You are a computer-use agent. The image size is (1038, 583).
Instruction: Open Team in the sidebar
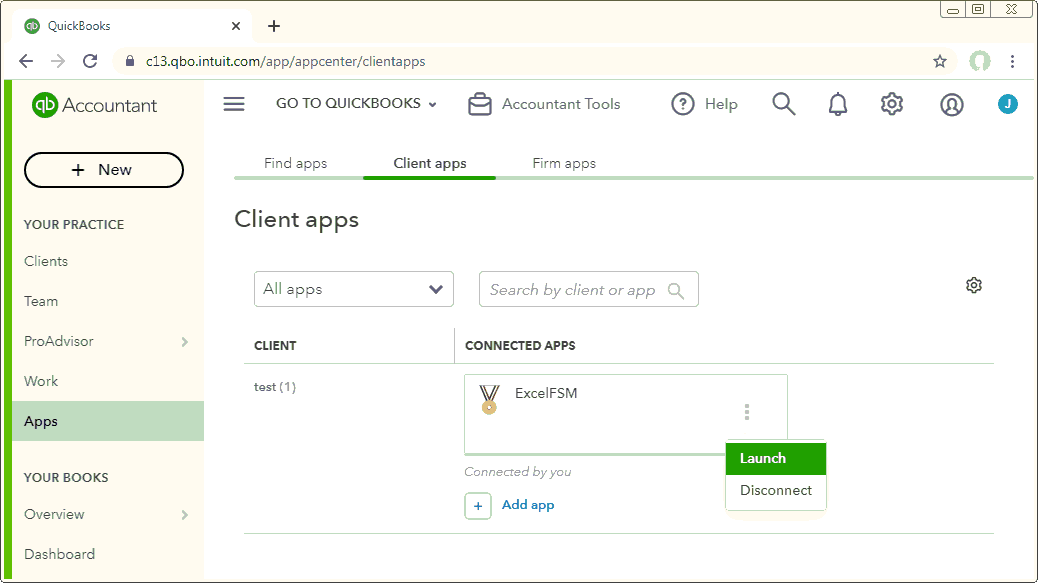[x=41, y=301]
